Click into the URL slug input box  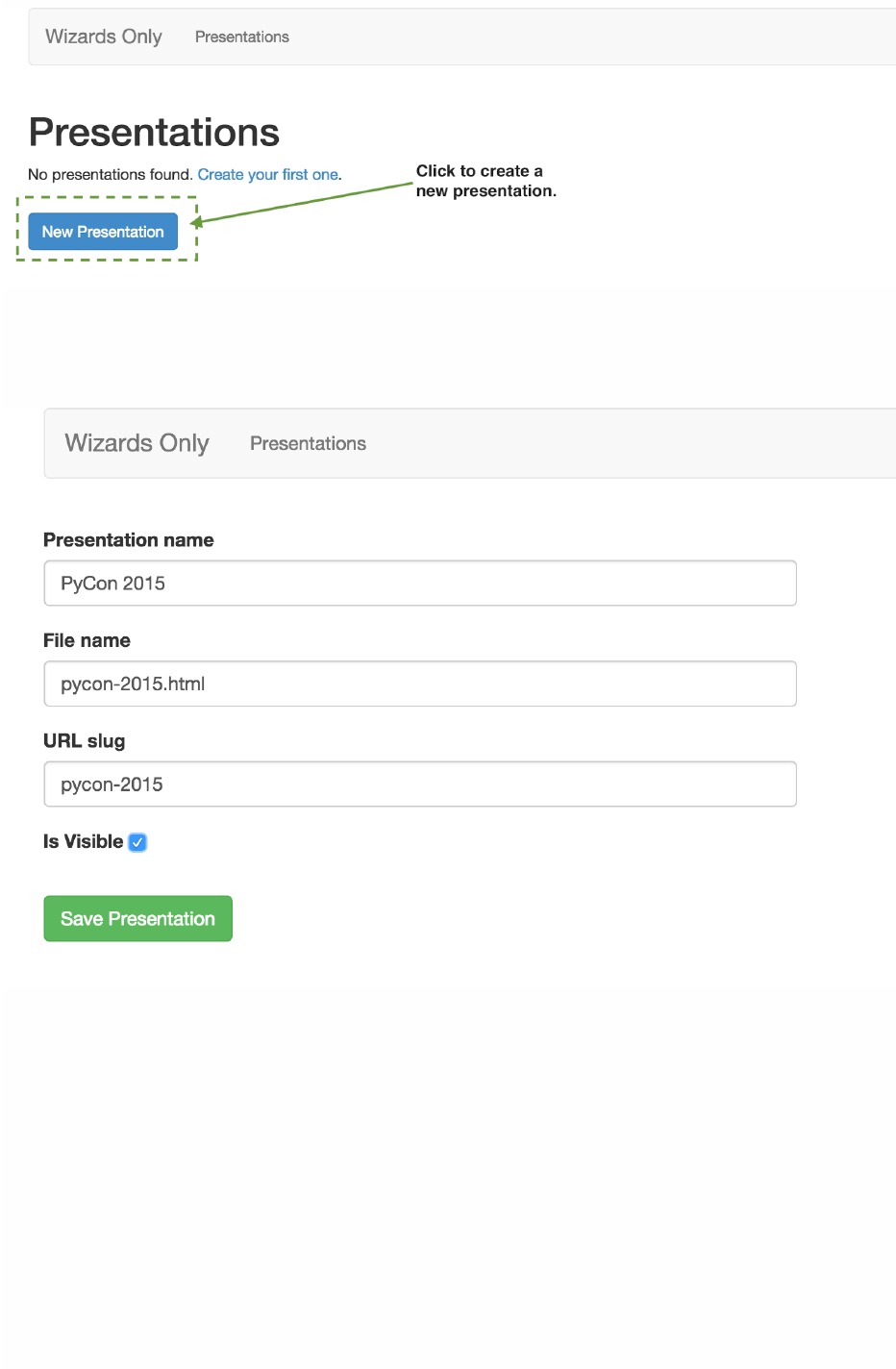[420, 784]
